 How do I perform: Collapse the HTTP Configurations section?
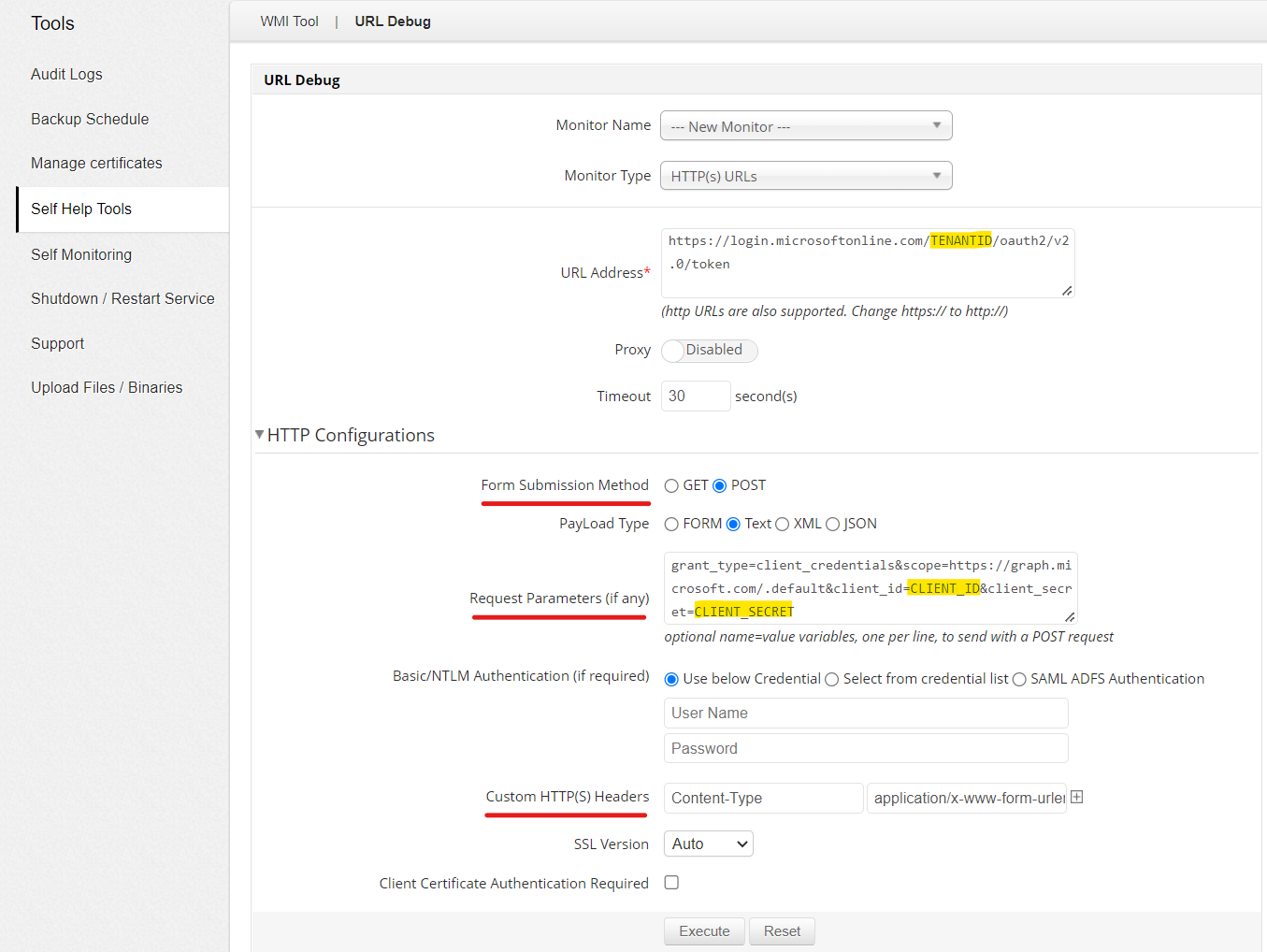260,435
